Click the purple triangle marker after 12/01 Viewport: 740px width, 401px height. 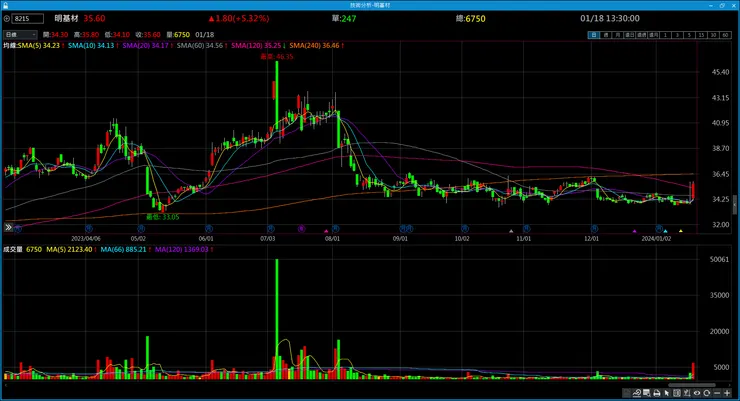(x=635, y=231)
